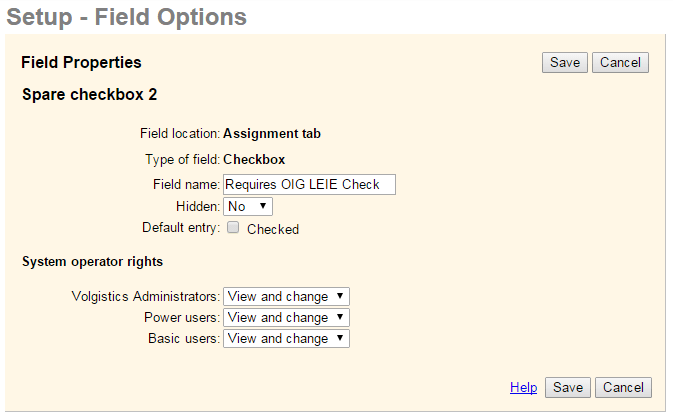The width and height of the screenshot is (673, 417).
Task: Click the 'Checked' label beside the checkbox
Action: pos(272,229)
